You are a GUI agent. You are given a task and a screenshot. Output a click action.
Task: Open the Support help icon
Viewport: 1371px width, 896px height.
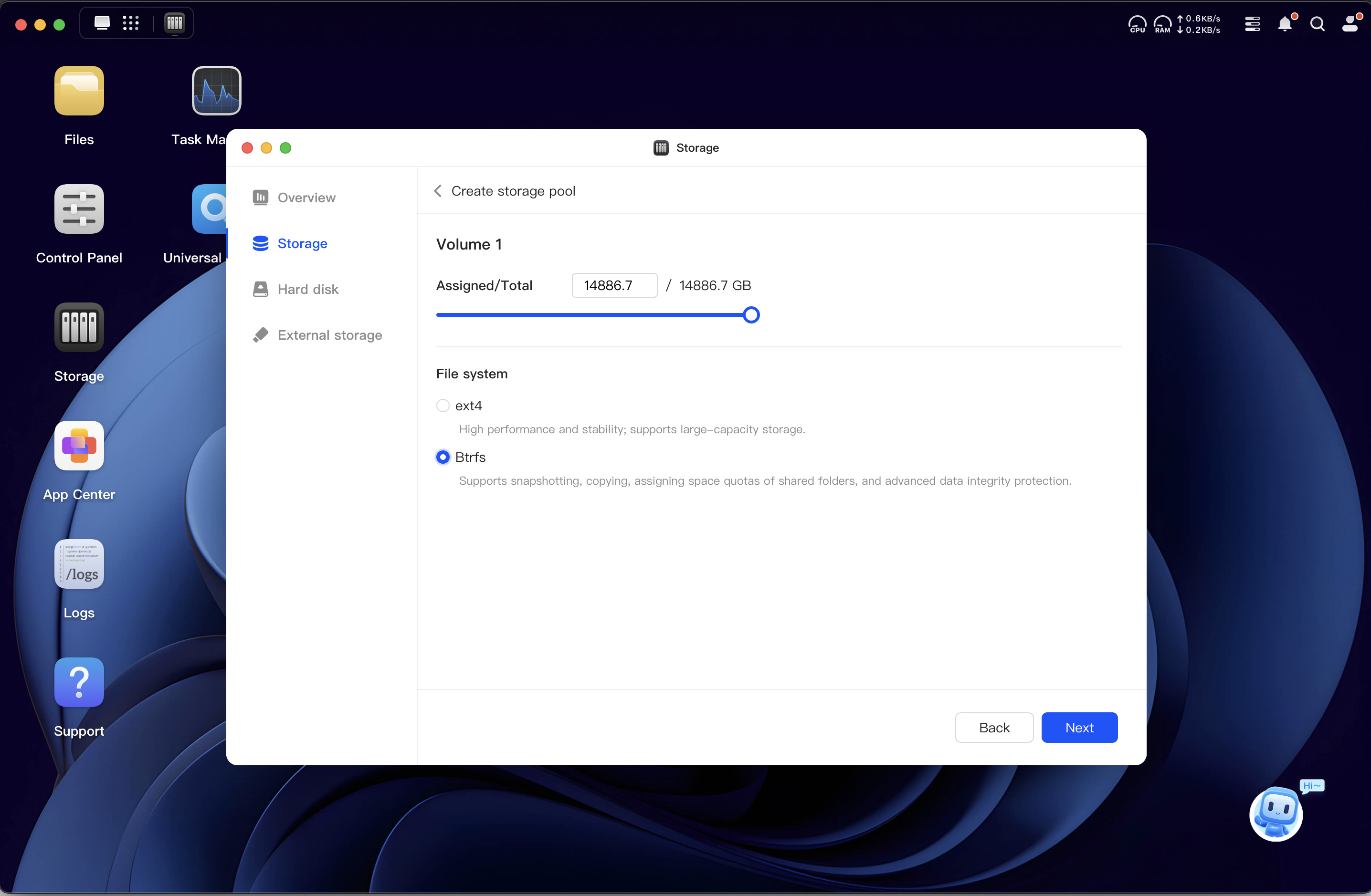coord(79,682)
